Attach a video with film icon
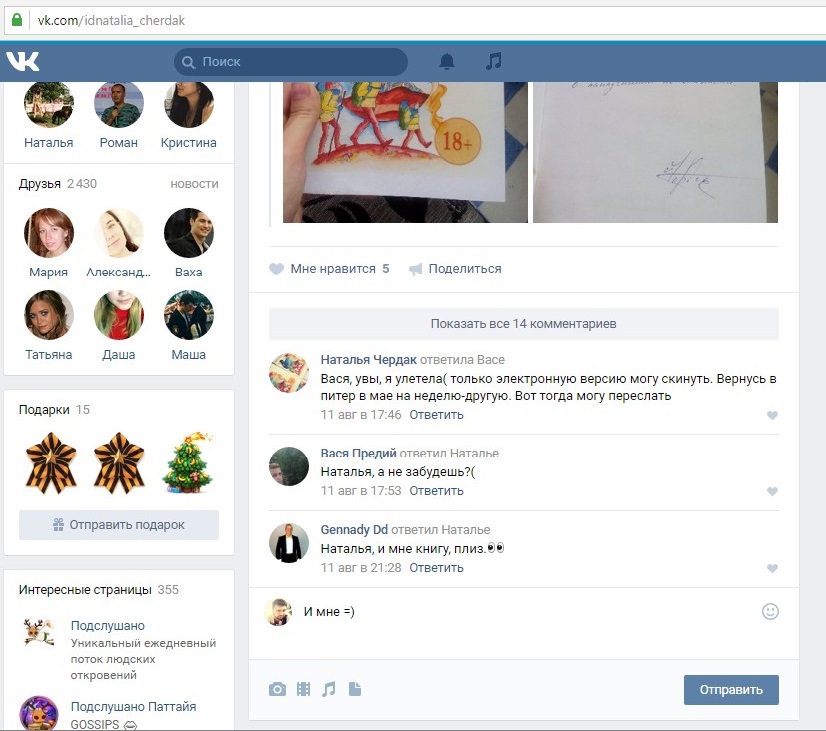The image size is (826, 731). [303, 689]
